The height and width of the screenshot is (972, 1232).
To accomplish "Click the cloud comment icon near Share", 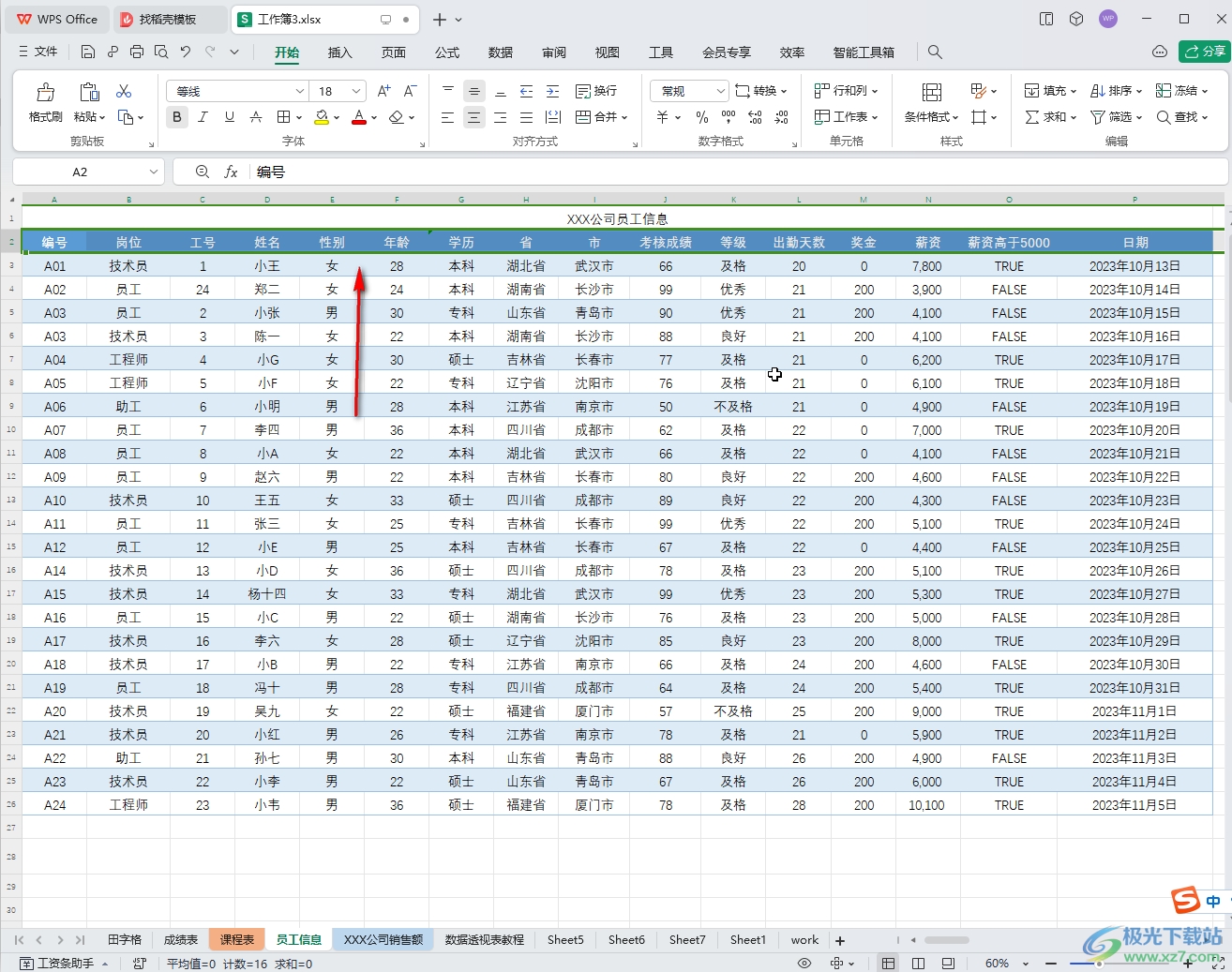I will pyautogui.click(x=1160, y=52).
